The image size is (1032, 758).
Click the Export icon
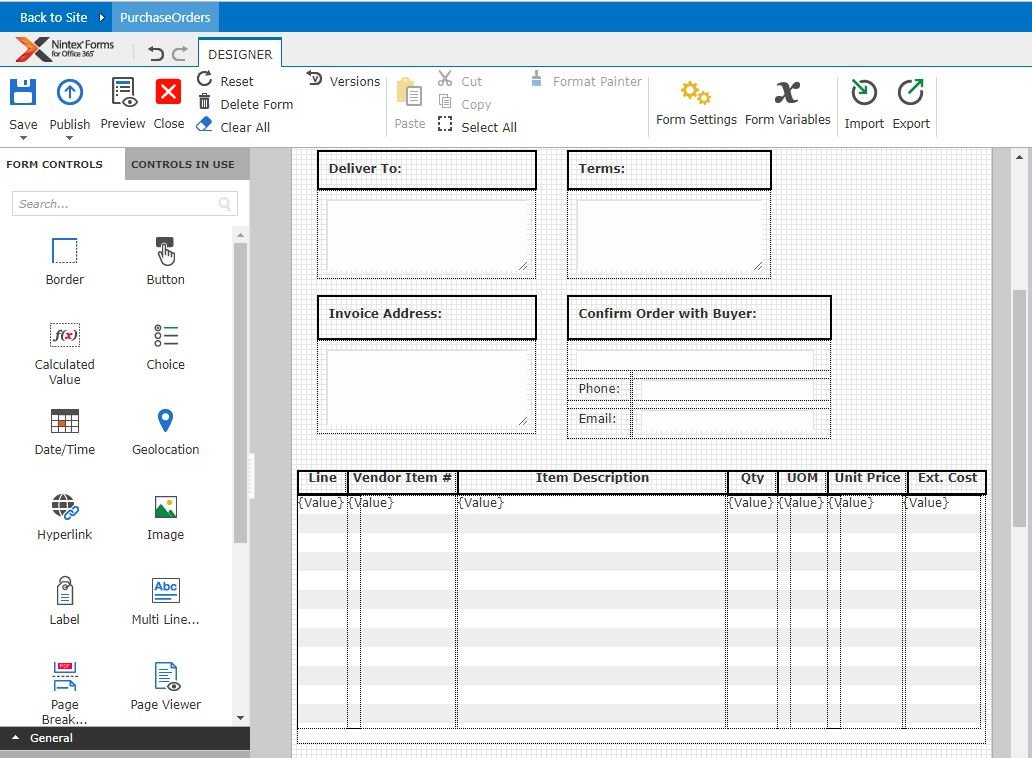coord(910,93)
